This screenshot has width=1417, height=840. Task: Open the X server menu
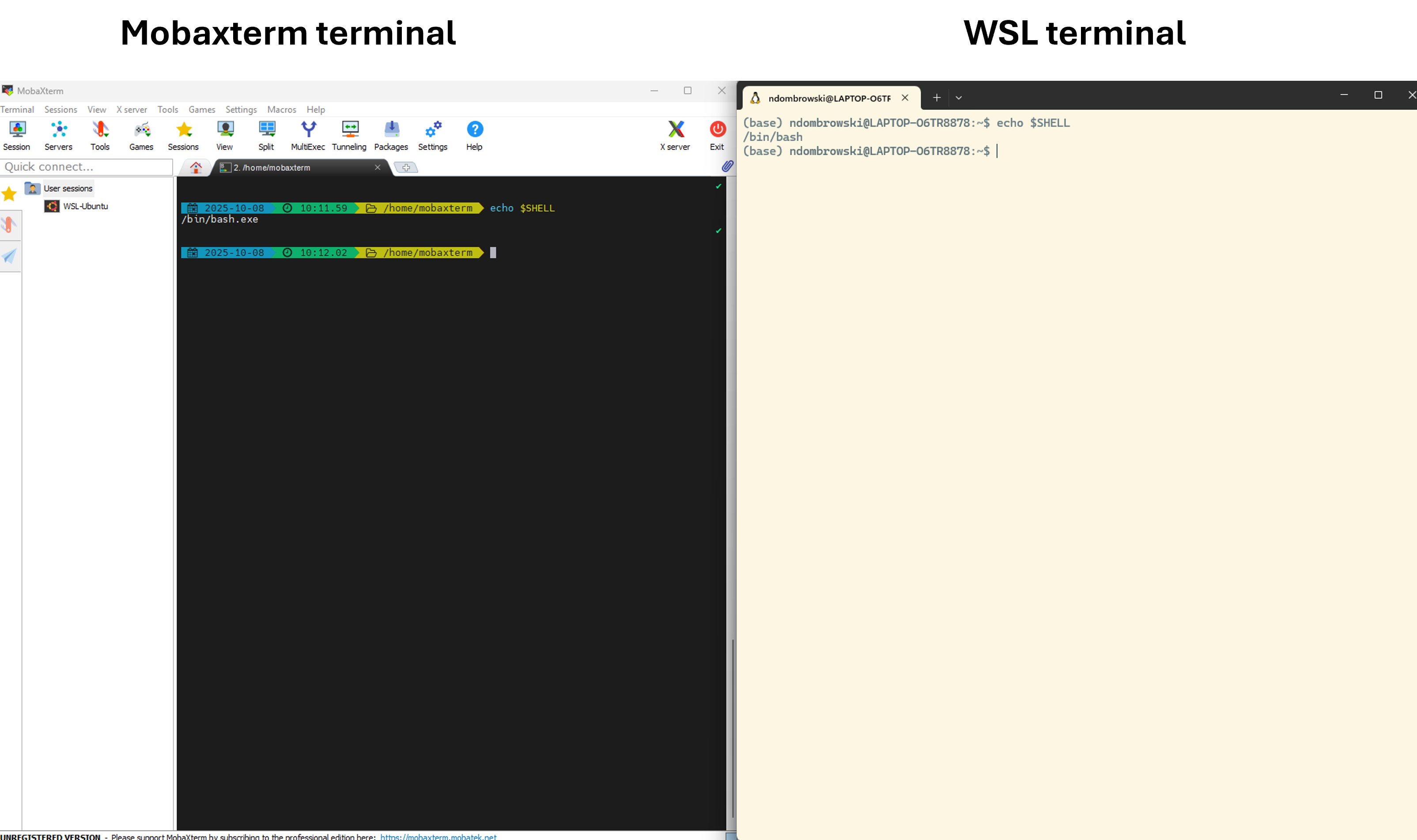click(131, 110)
